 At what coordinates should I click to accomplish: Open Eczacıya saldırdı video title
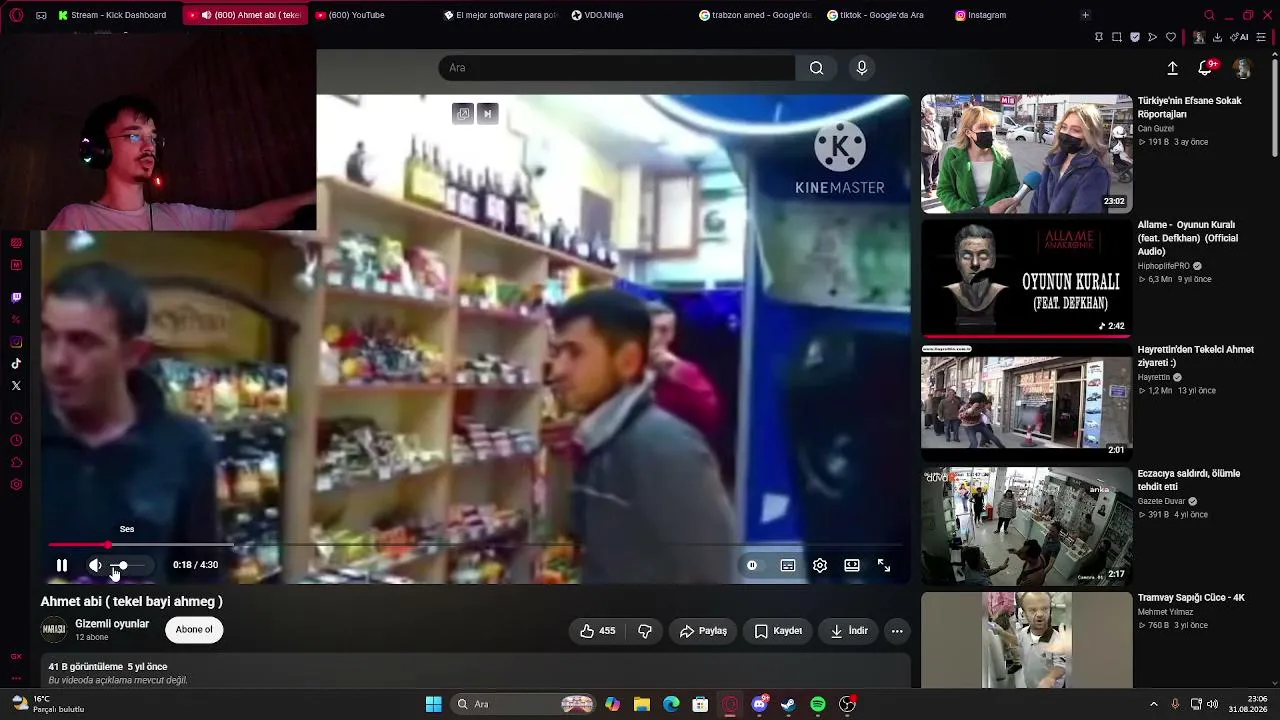pyautogui.click(x=1188, y=480)
